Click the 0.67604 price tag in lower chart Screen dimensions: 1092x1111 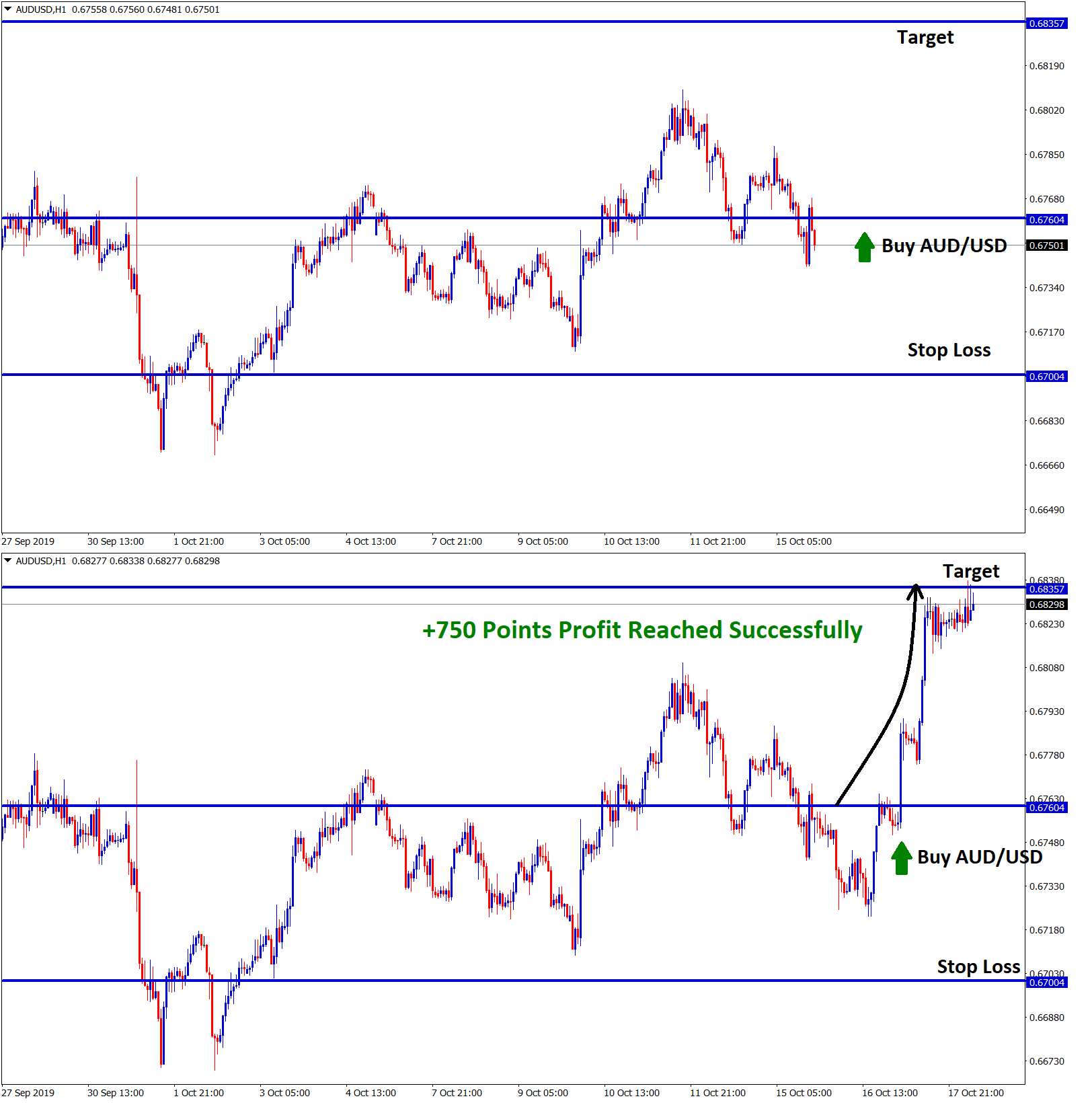(x=1047, y=808)
